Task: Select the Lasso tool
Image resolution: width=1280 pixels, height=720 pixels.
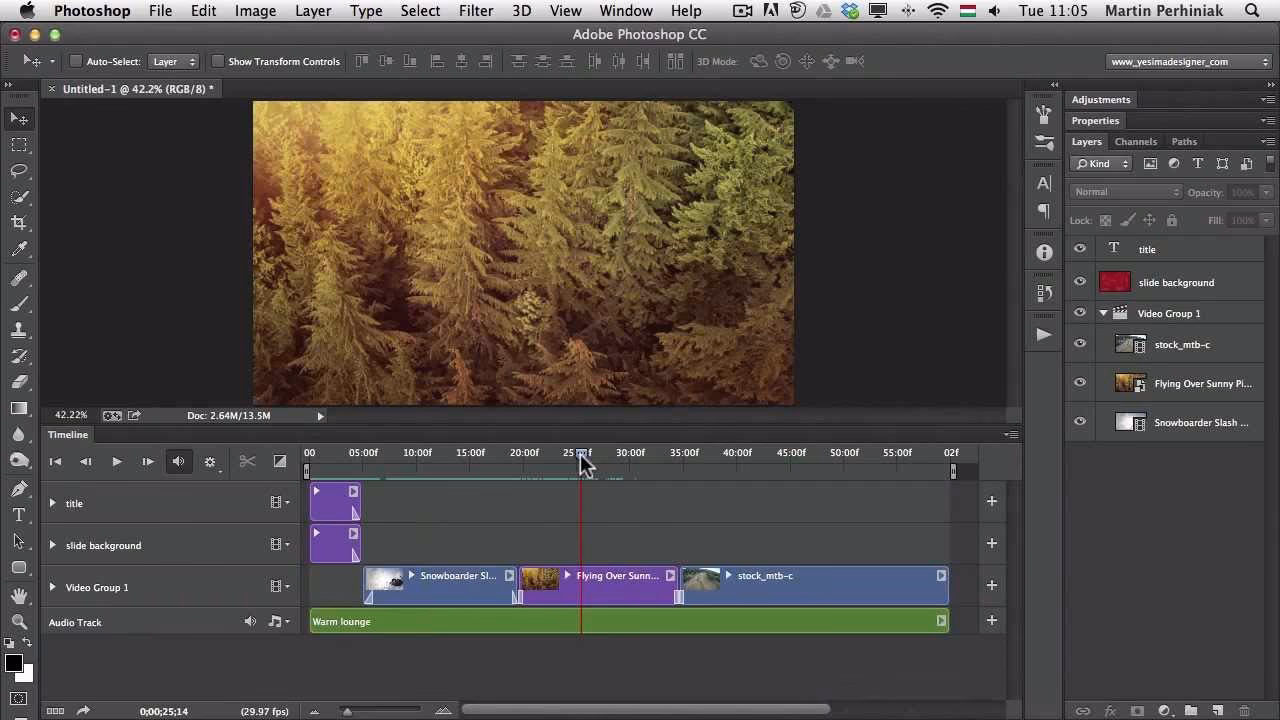Action: [19, 171]
